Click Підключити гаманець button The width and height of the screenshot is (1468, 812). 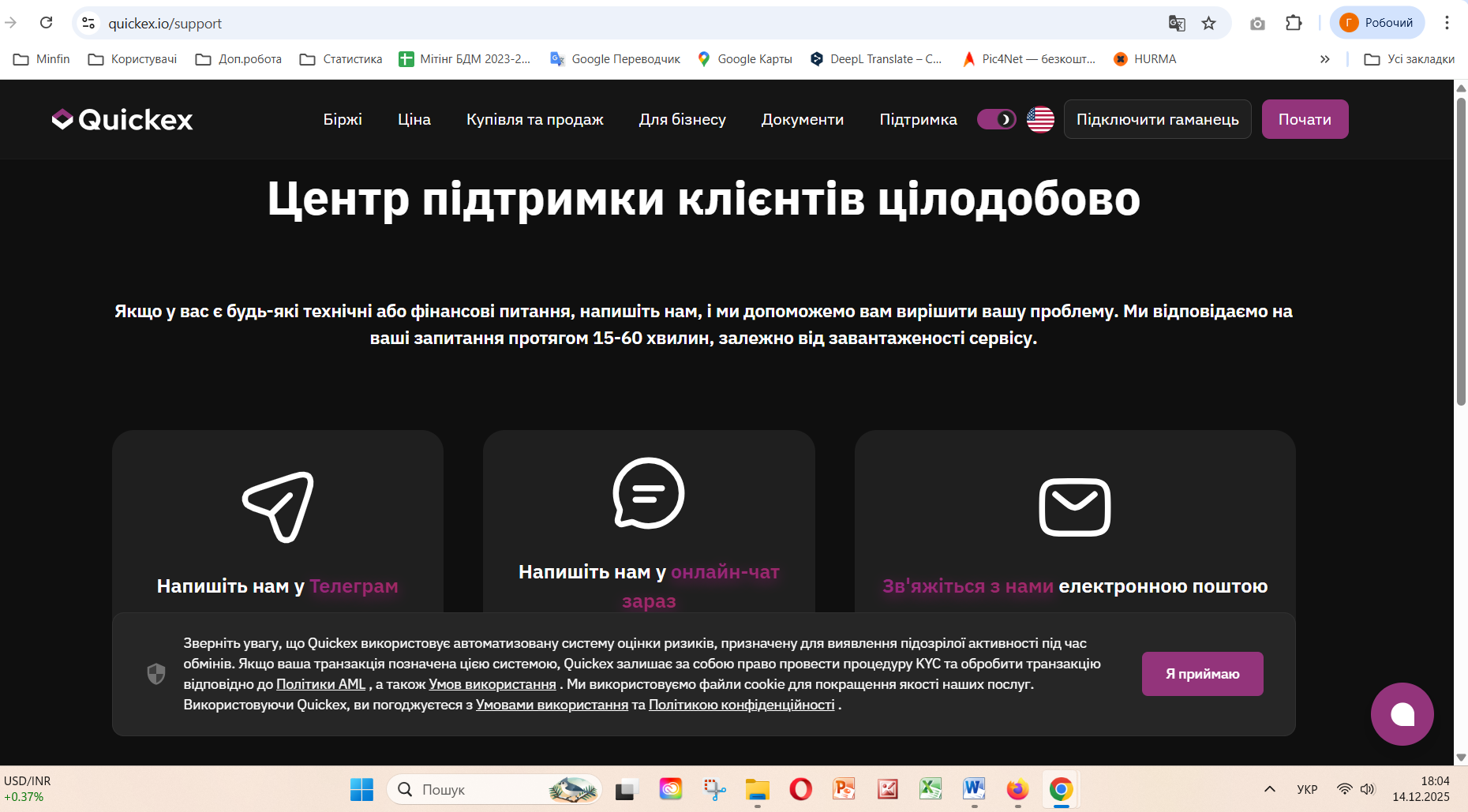click(x=1158, y=119)
